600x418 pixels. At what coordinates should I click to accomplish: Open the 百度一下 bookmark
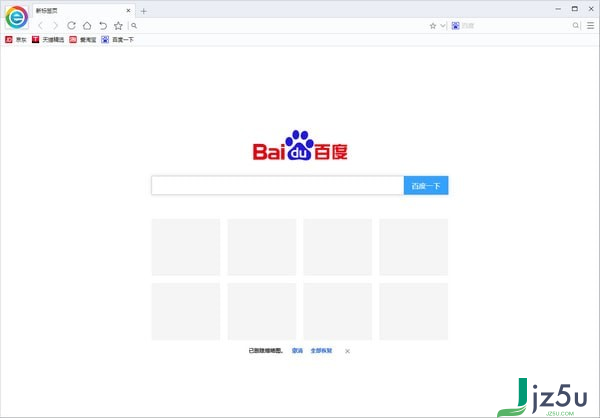(117, 39)
